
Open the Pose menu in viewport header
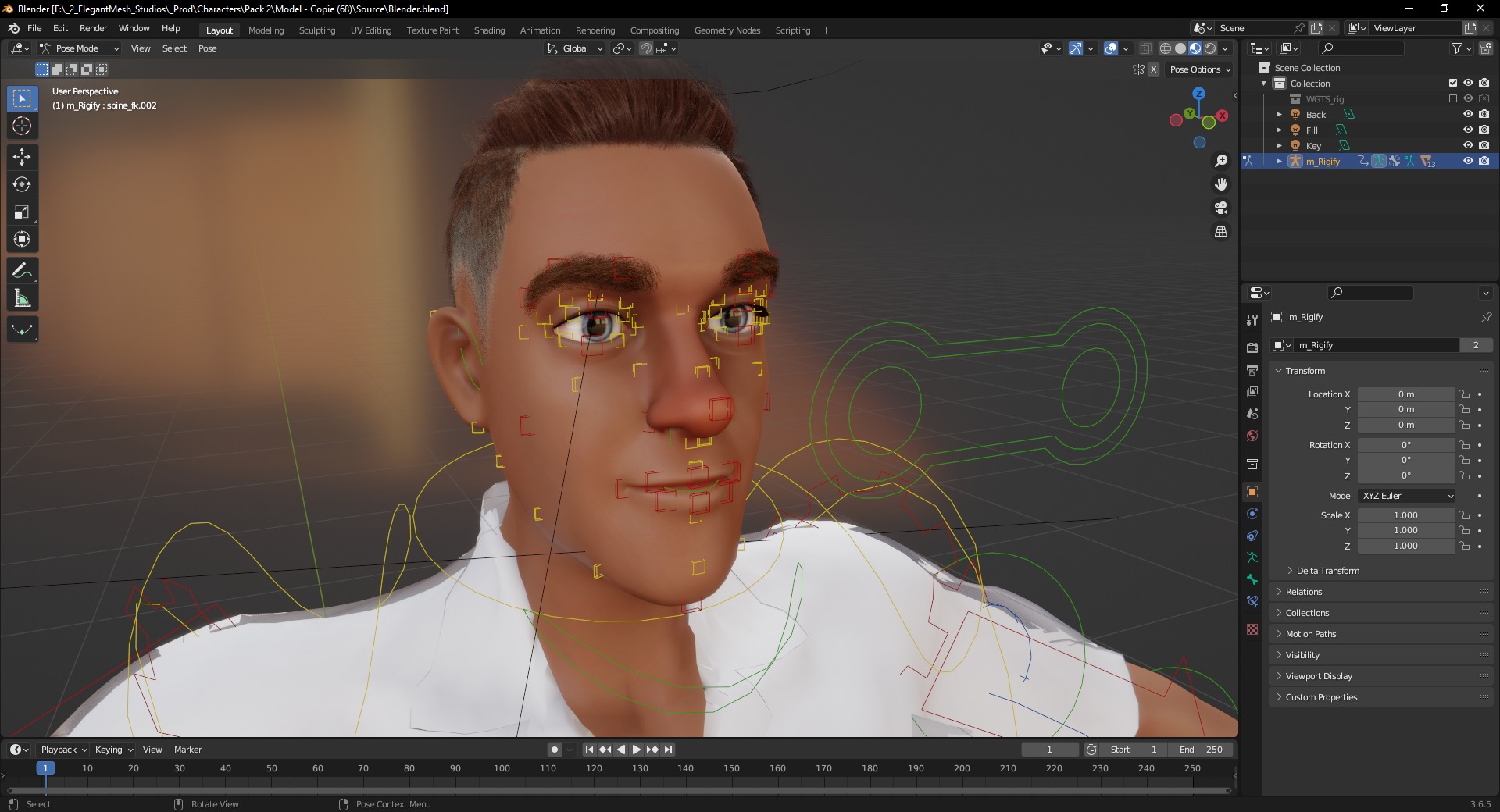pos(207,48)
